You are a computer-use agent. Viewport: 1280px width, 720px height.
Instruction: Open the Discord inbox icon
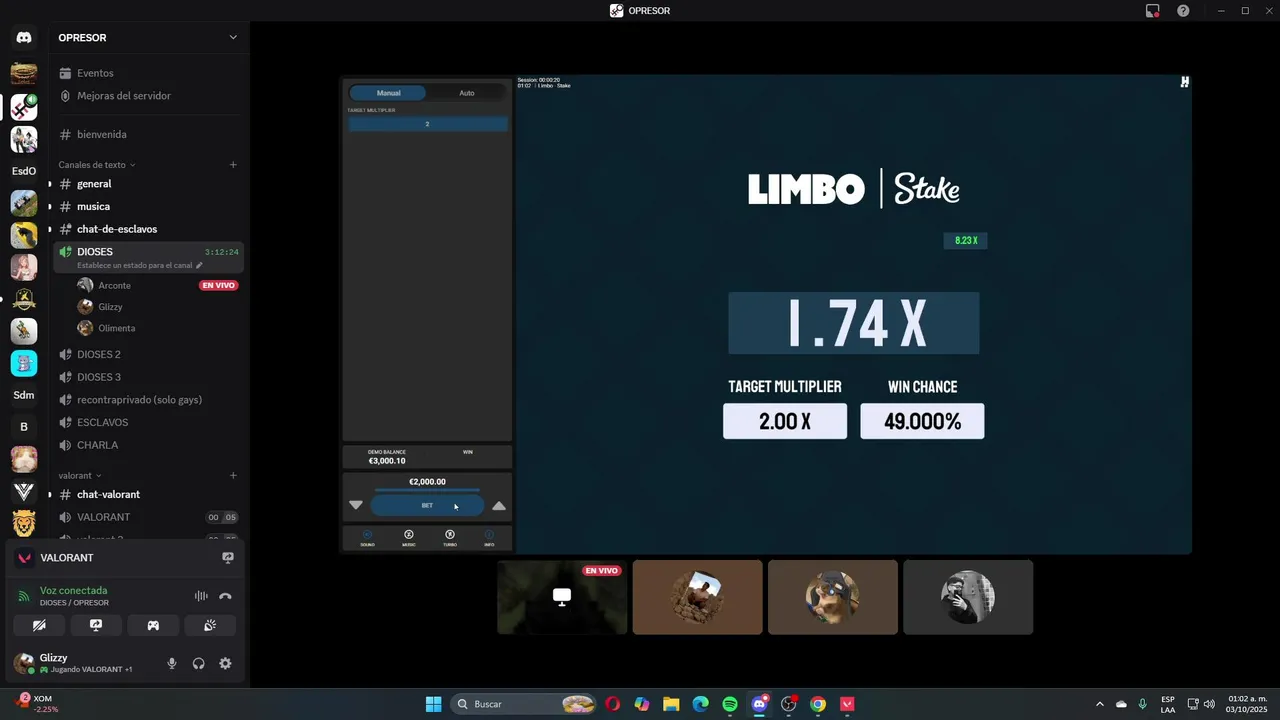tap(1153, 11)
